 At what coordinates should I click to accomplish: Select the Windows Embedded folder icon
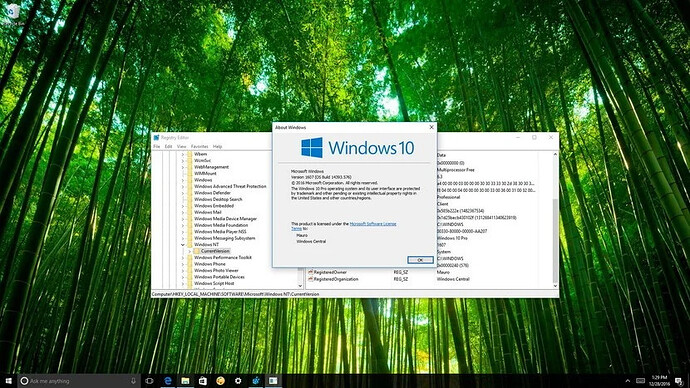(190, 205)
